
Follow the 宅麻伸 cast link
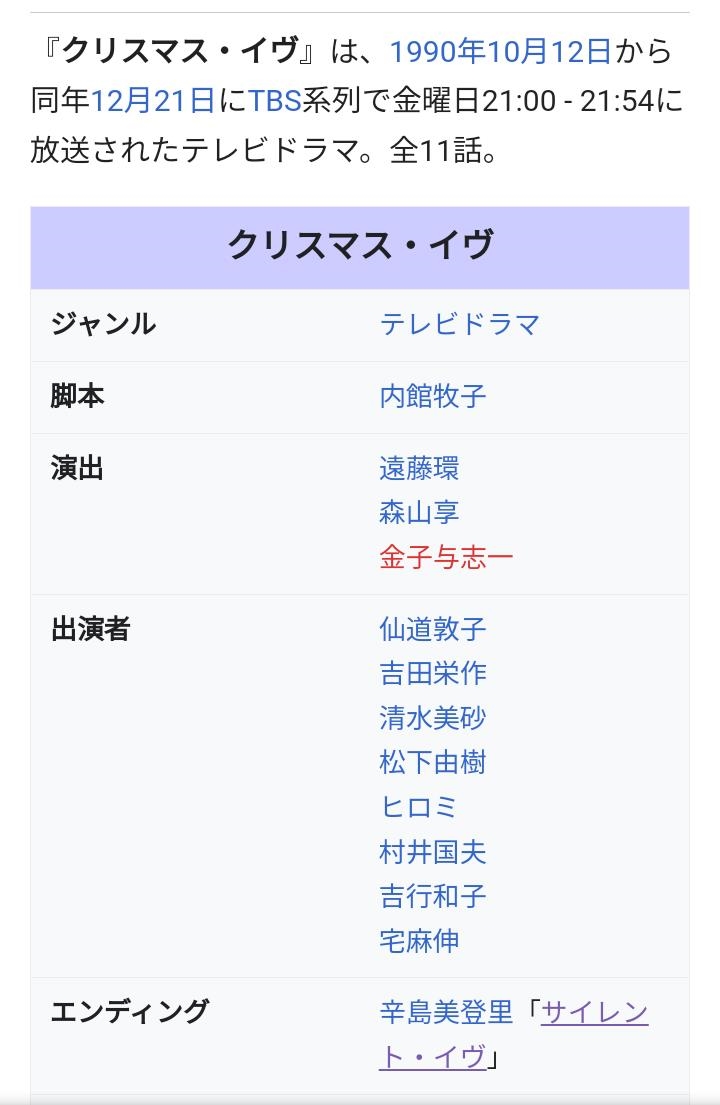[419, 941]
